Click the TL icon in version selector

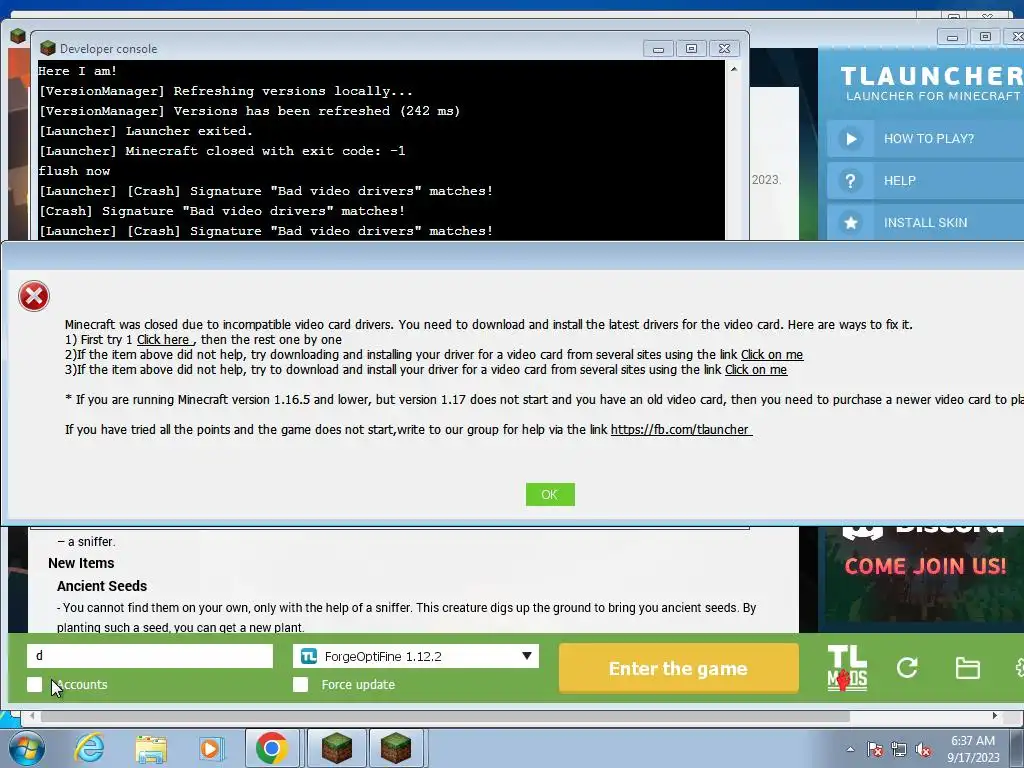309,656
